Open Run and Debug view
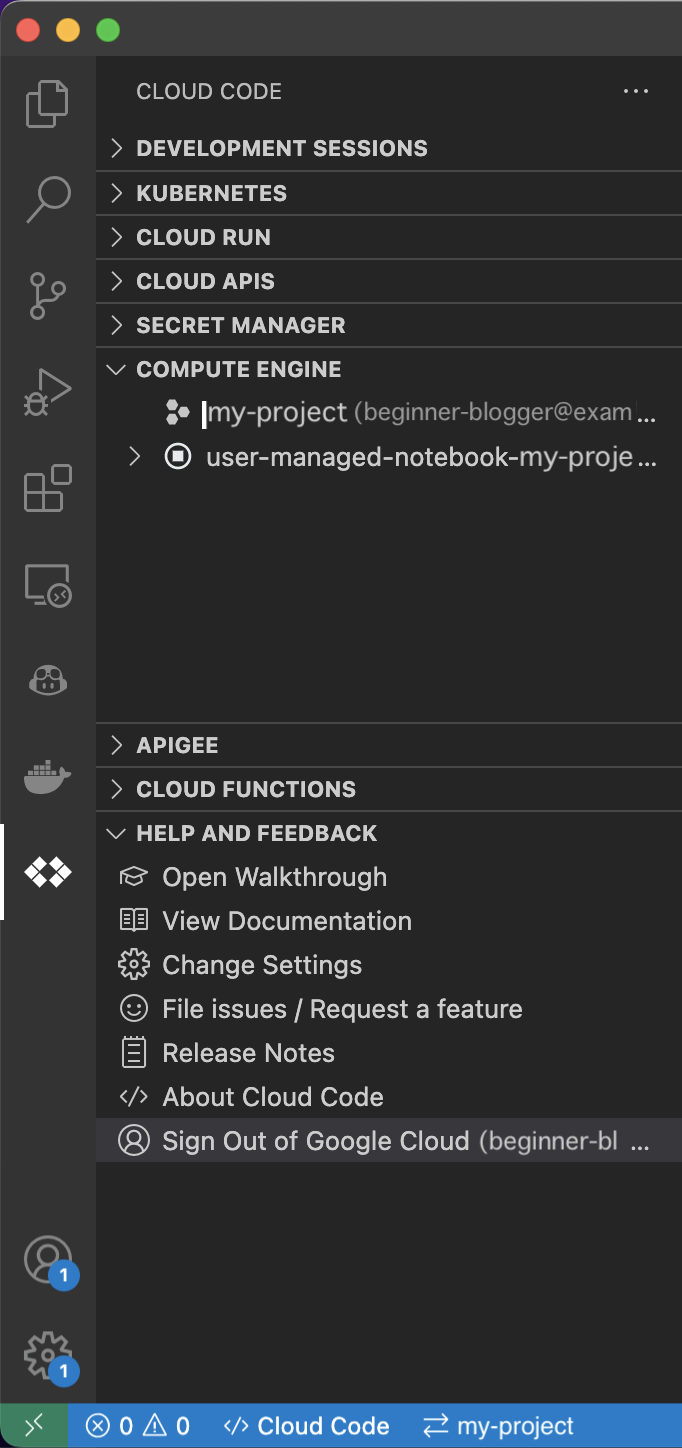682x1448 pixels. coord(47,392)
